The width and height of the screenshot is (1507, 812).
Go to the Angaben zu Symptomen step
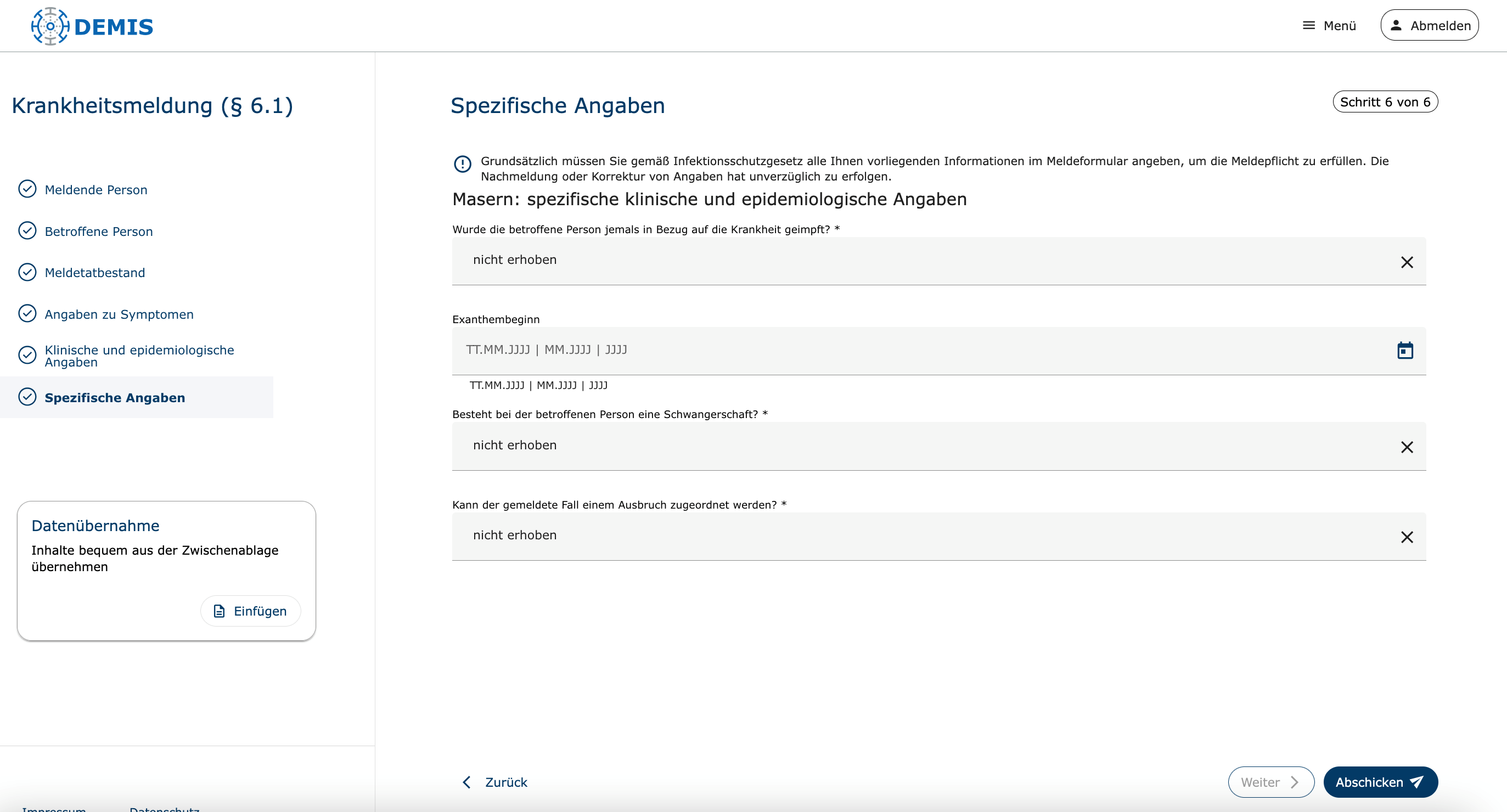point(119,314)
